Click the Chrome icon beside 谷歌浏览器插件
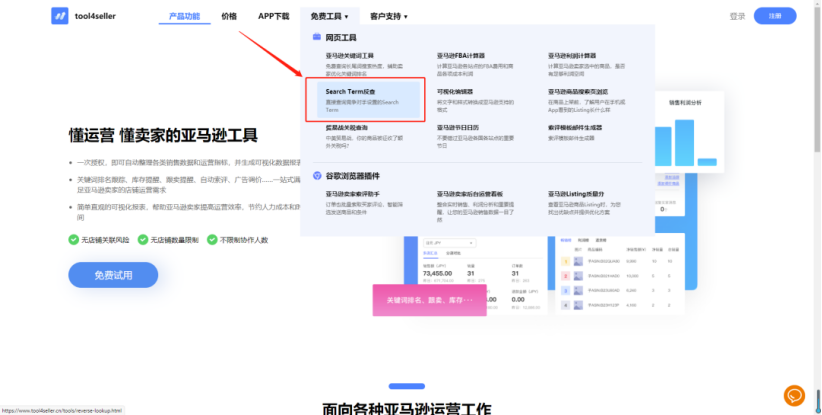822x415 pixels. [317, 176]
